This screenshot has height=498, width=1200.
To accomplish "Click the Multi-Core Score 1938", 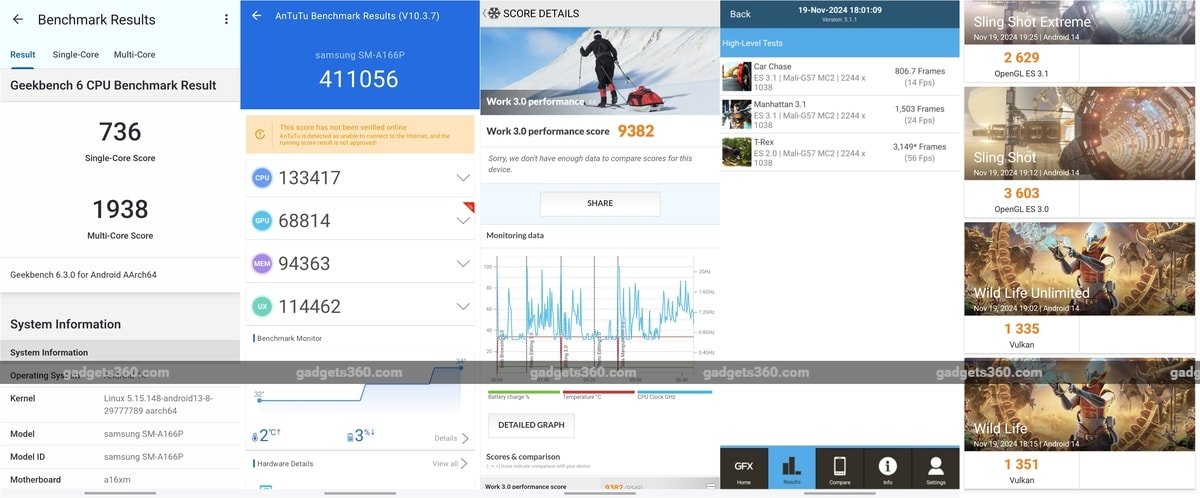I will (120, 209).
